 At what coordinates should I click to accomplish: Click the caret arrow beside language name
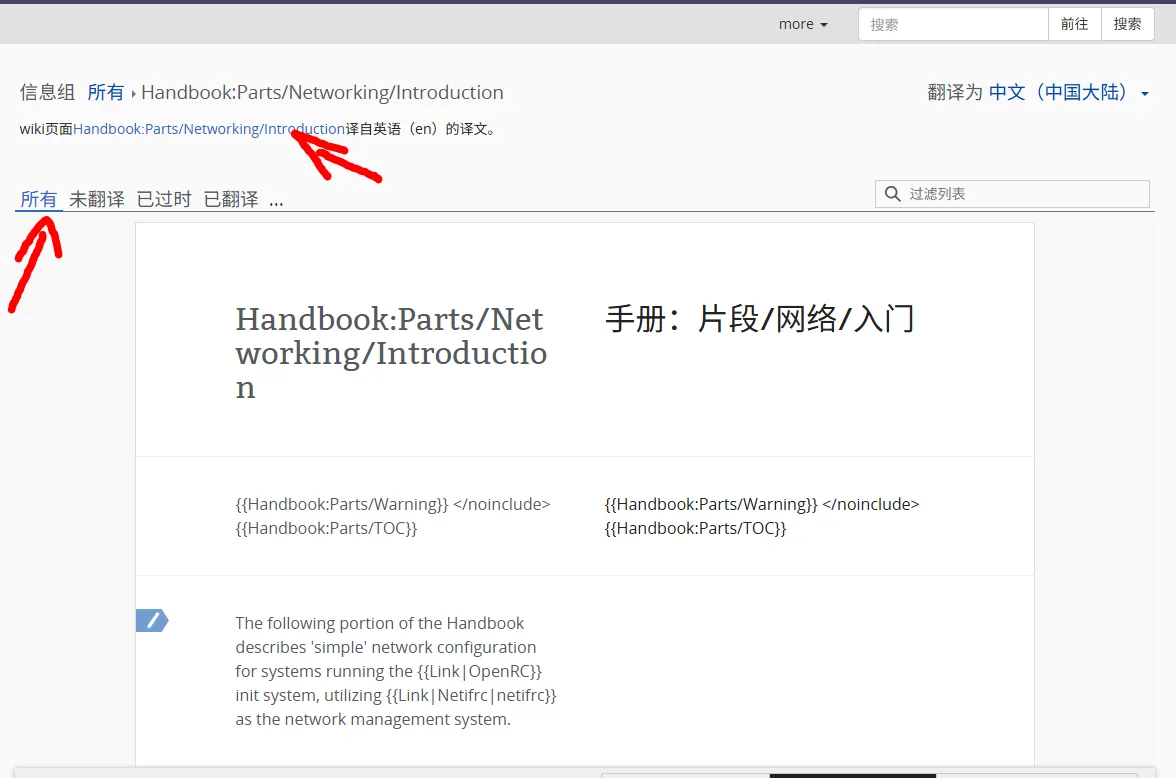[x=1144, y=94]
